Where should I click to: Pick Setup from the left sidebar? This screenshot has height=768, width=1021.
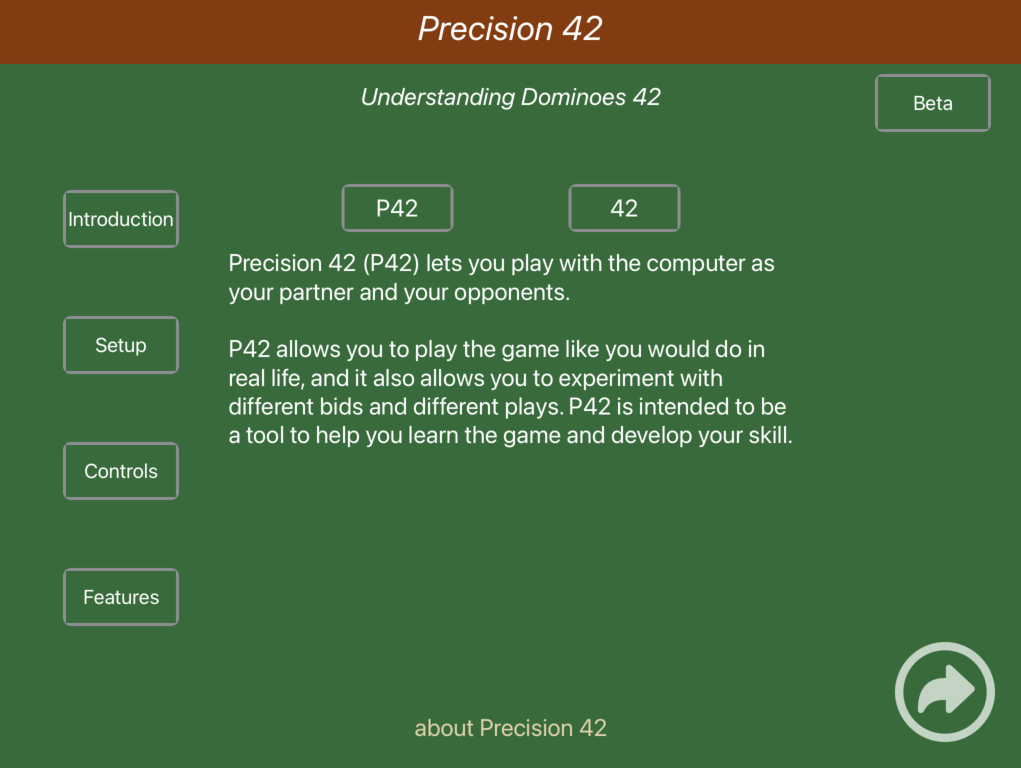click(121, 345)
